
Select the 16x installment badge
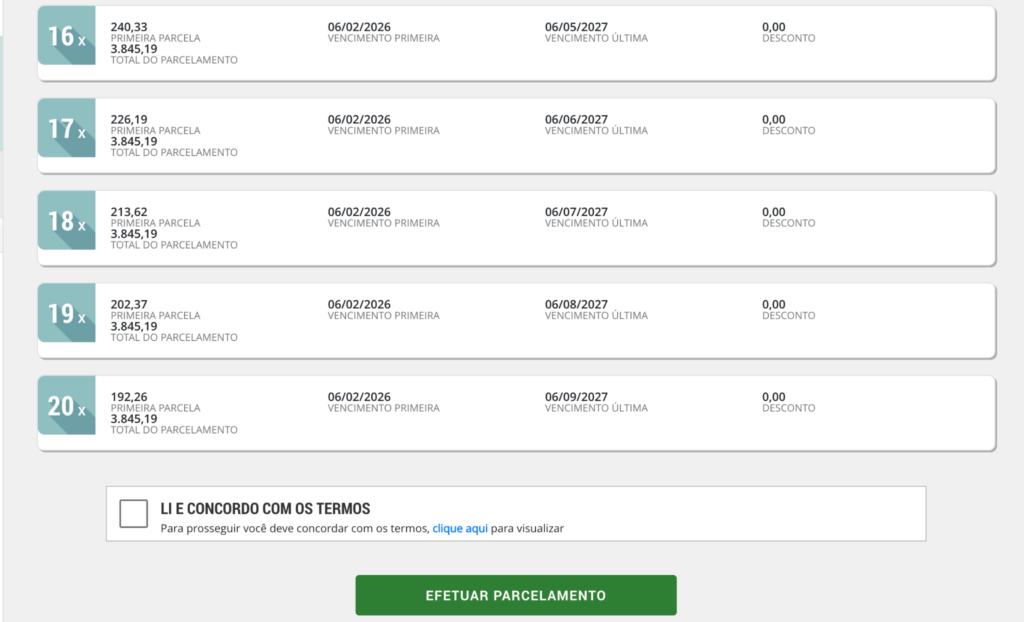[x=67, y=36]
